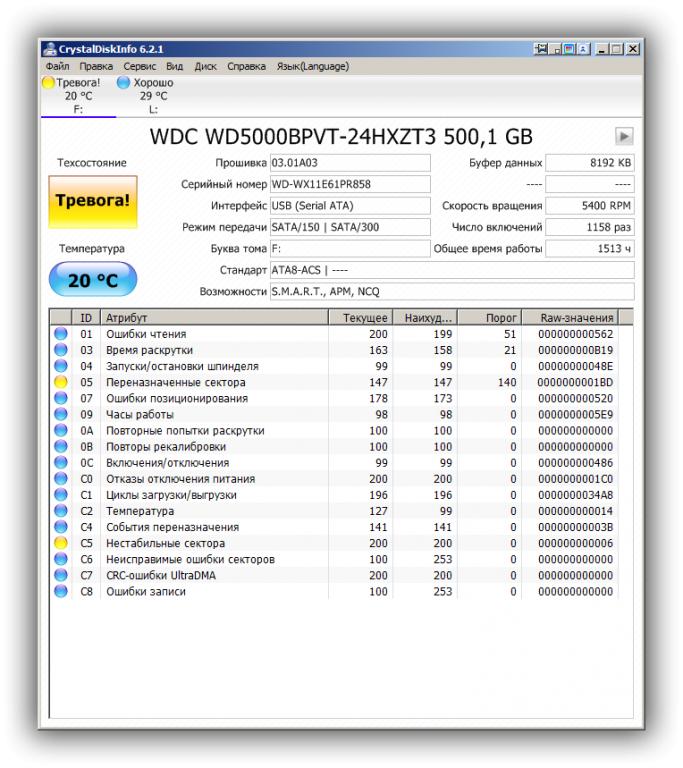The height and width of the screenshot is (768, 683).
Task: Click blue dot for CRC-ошибки UltraDMA
Action: 61,575
